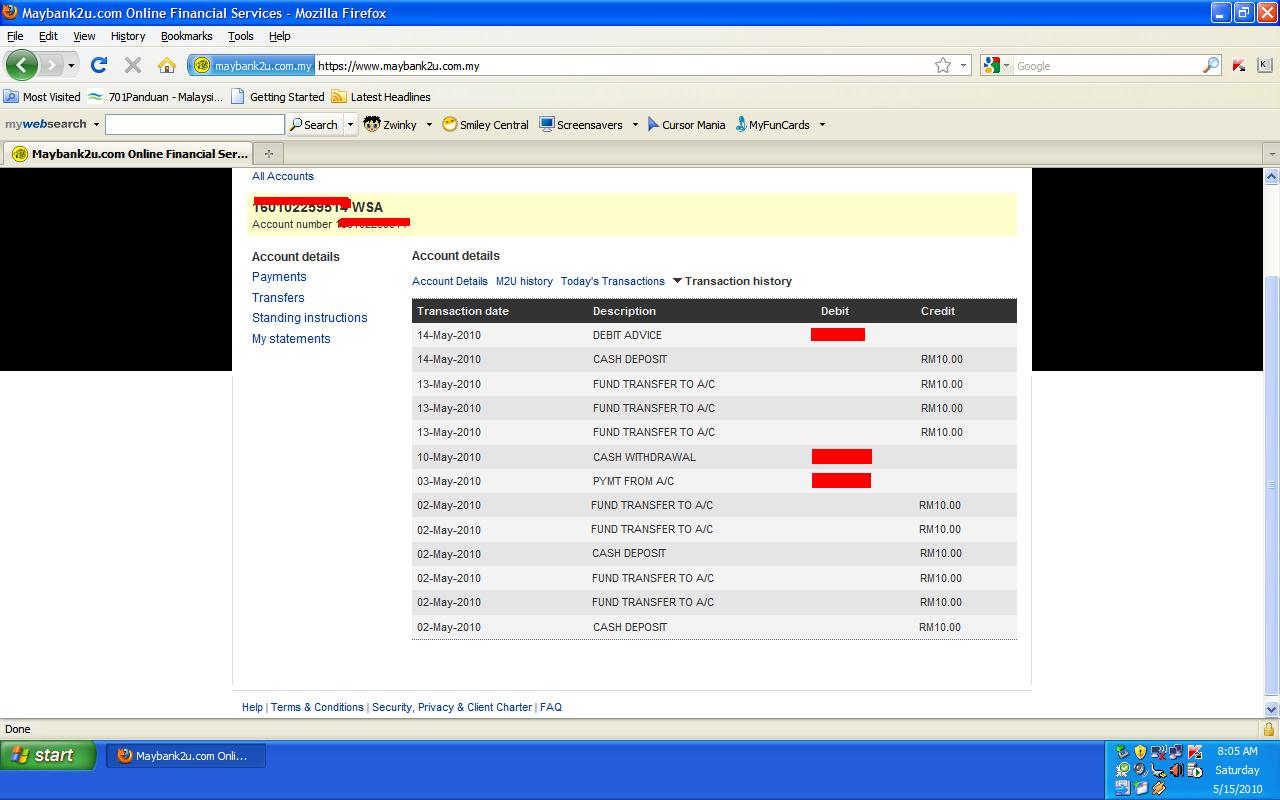Click the 701Panduan bookmark
This screenshot has height=800, width=1280.
[x=155, y=97]
